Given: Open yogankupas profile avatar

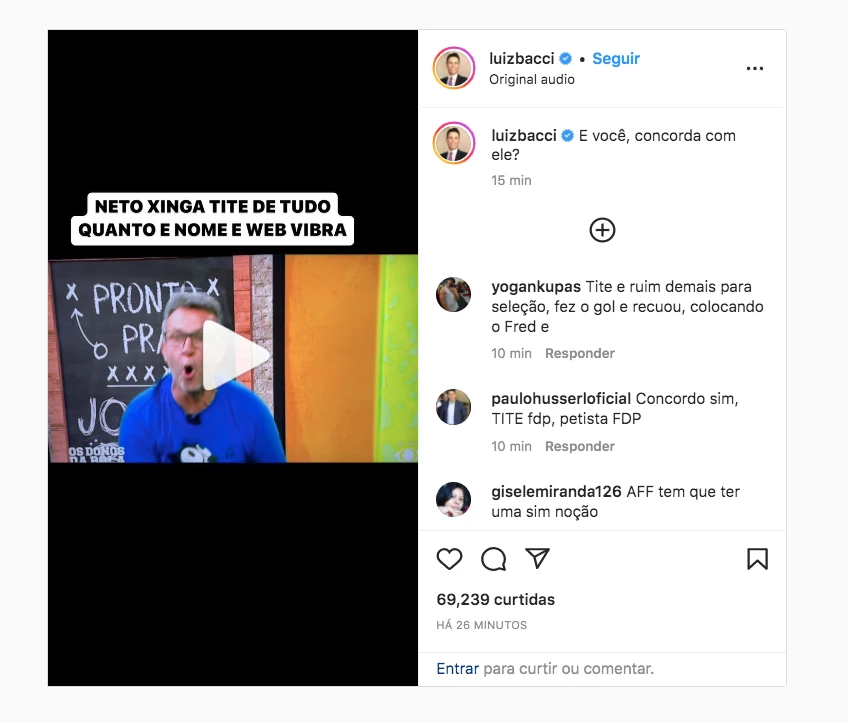Looking at the screenshot, I should tap(453, 294).
